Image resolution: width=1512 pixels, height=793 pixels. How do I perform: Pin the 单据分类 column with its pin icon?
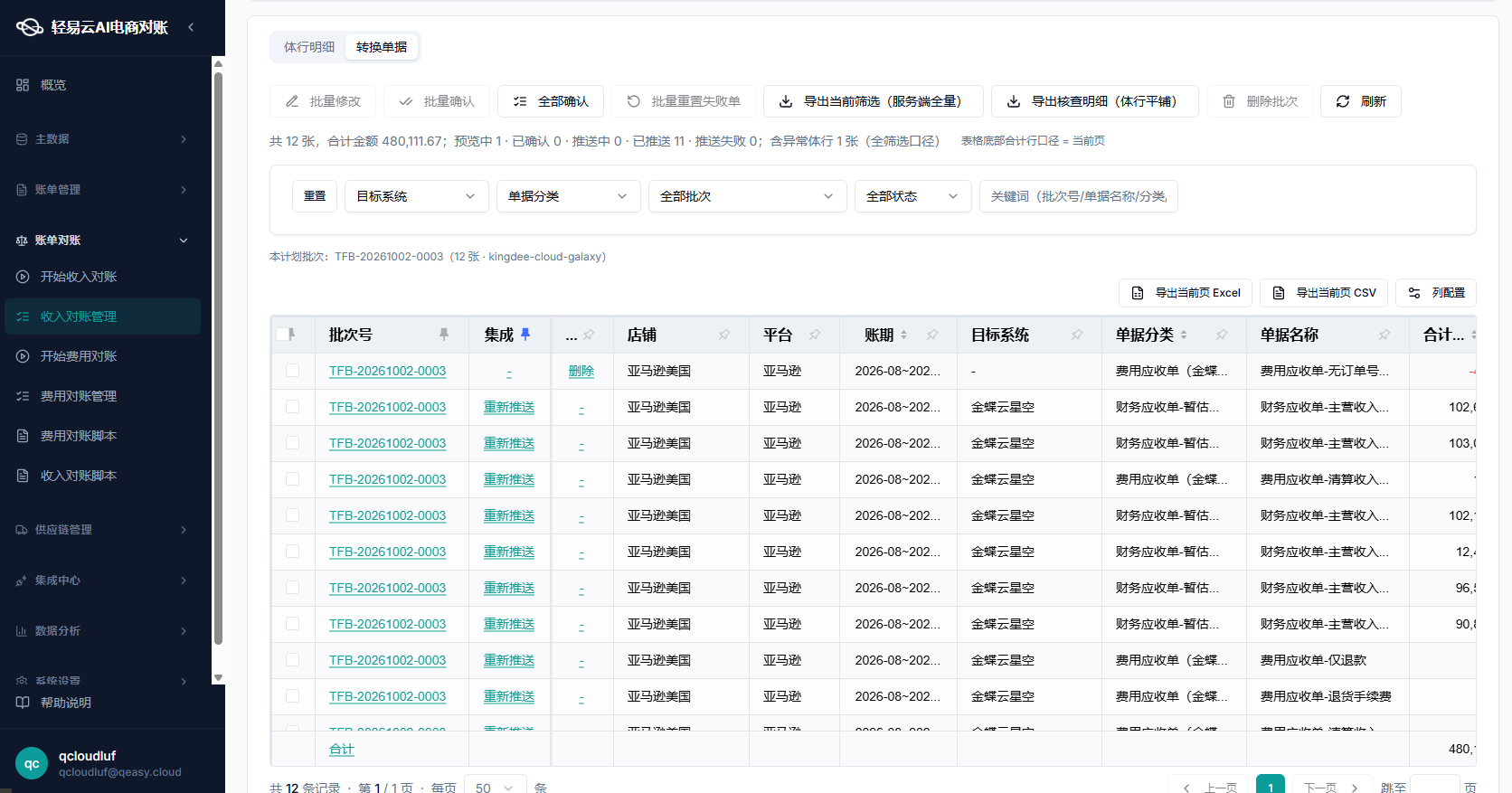(x=1222, y=335)
